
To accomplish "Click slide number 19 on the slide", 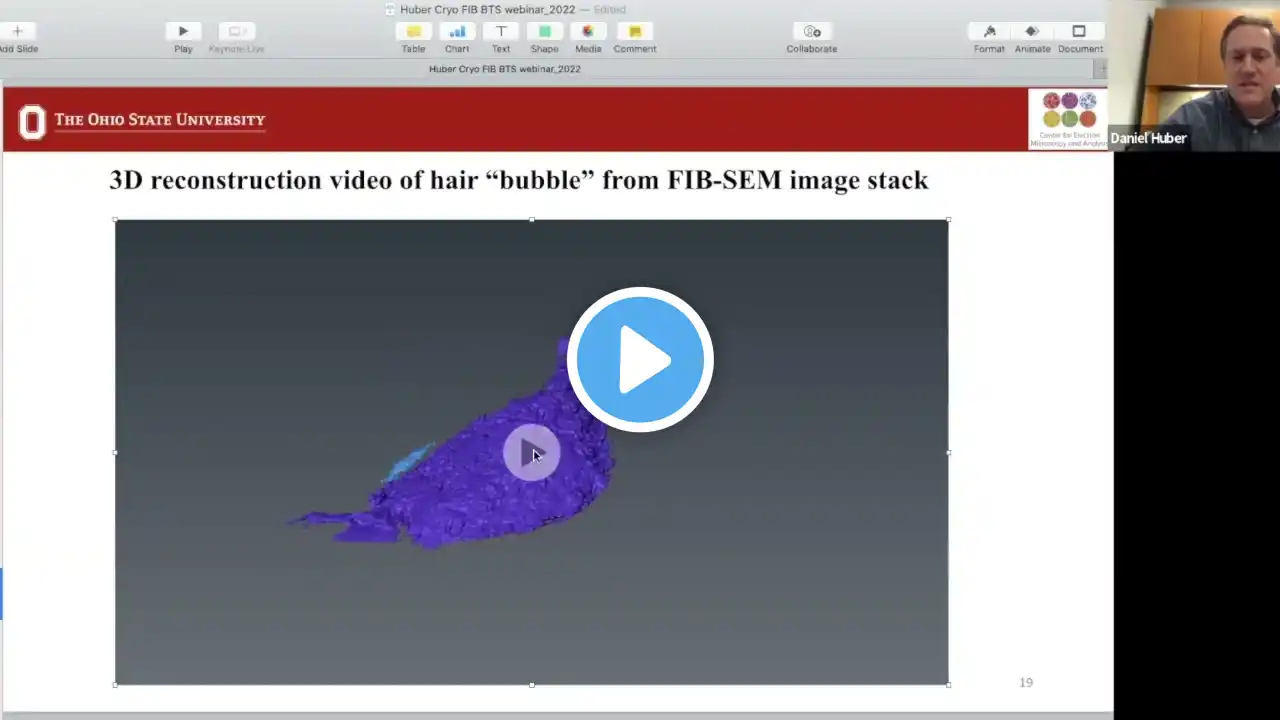I will point(1026,682).
